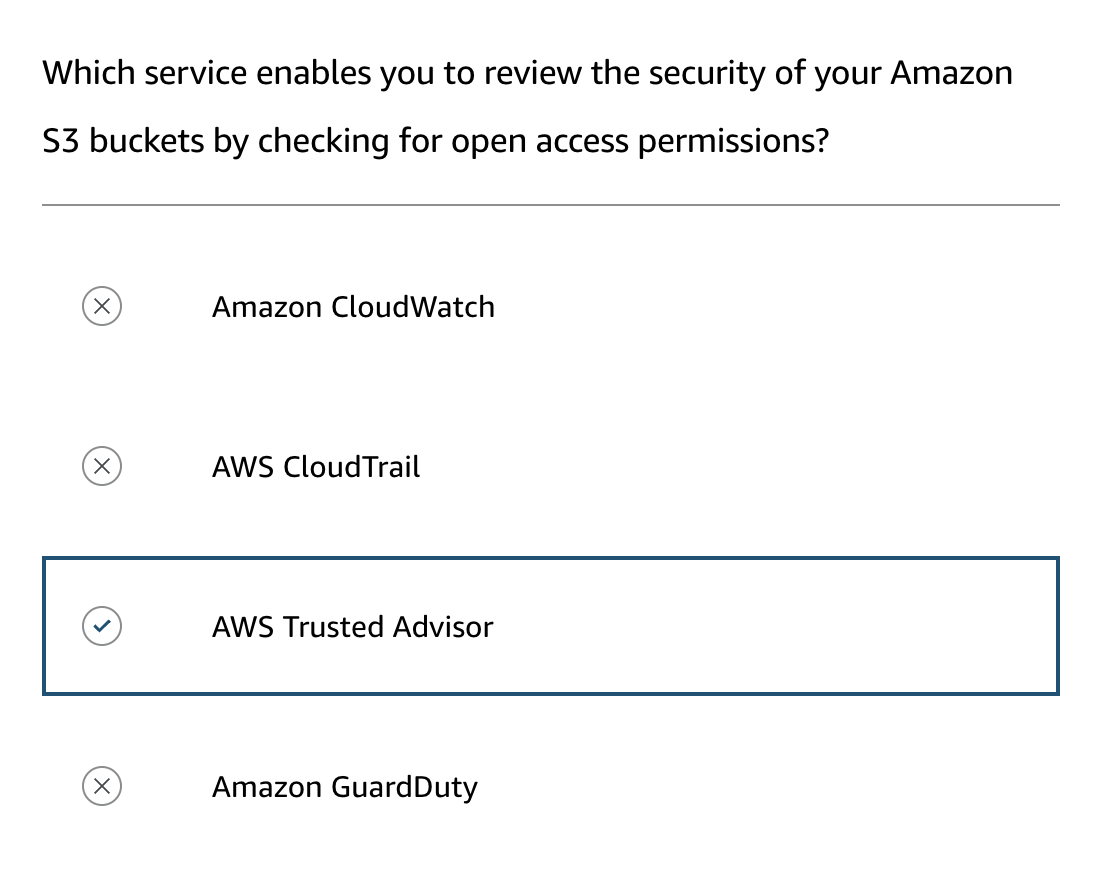
Task: Choose the AWS CloudTrail answer label
Action: click(316, 467)
